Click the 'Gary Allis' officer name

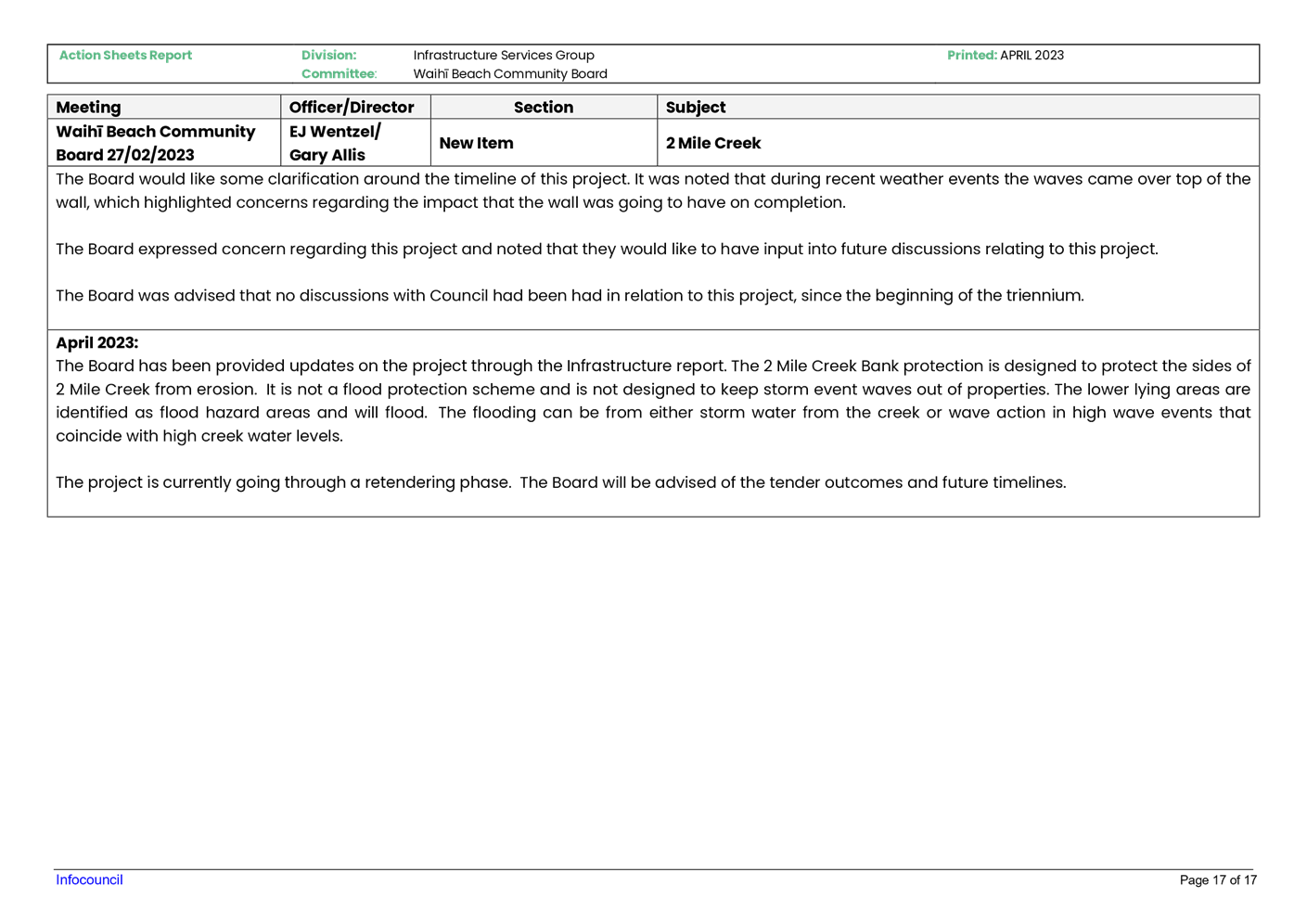tap(327, 155)
